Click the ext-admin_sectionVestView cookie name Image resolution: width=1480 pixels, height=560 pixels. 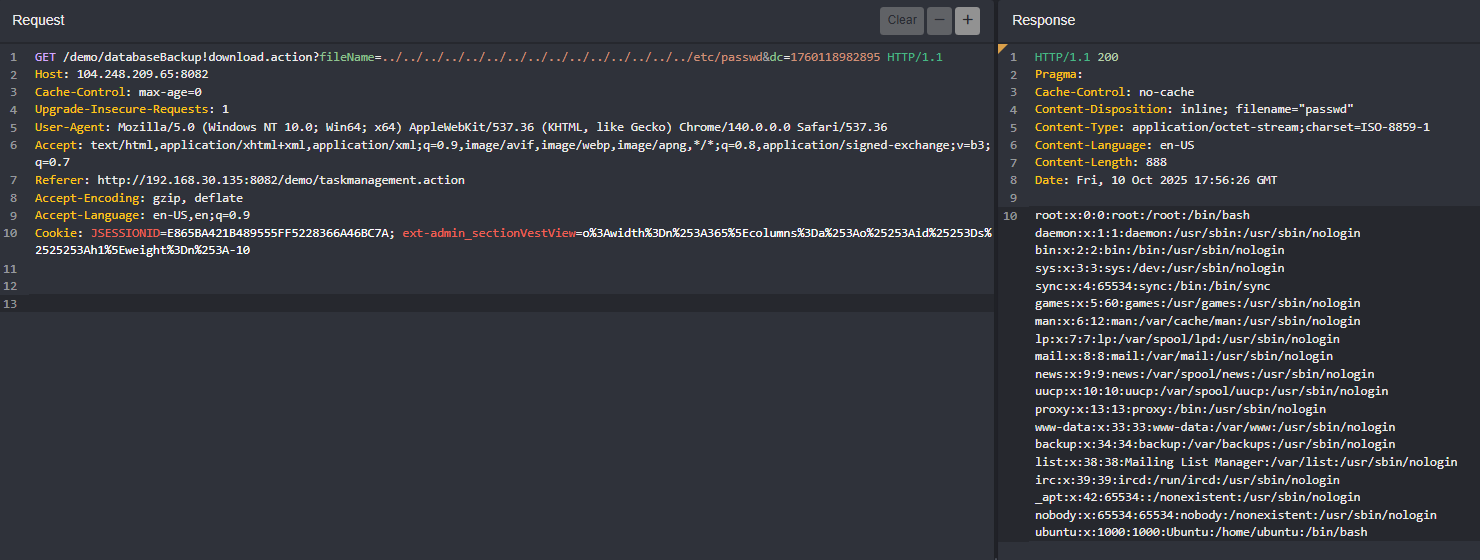tap(489, 233)
